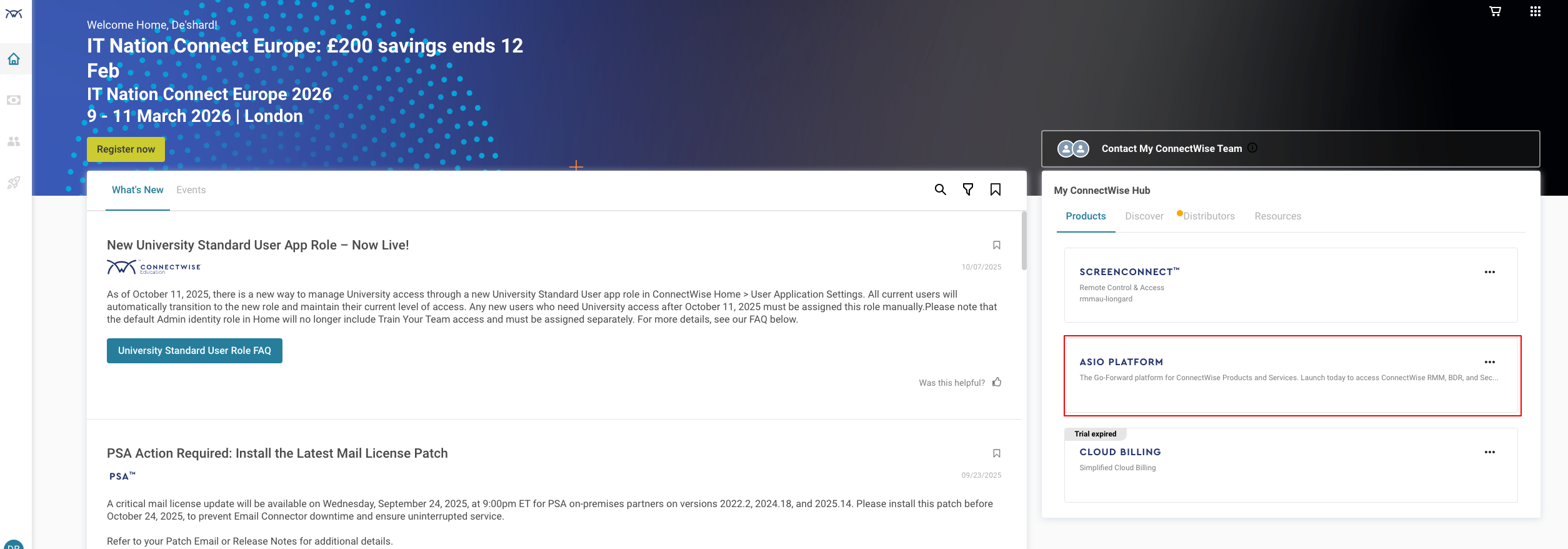1568x549 pixels.
Task: Open the users icon in the sidebar
Action: click(14, 141)
